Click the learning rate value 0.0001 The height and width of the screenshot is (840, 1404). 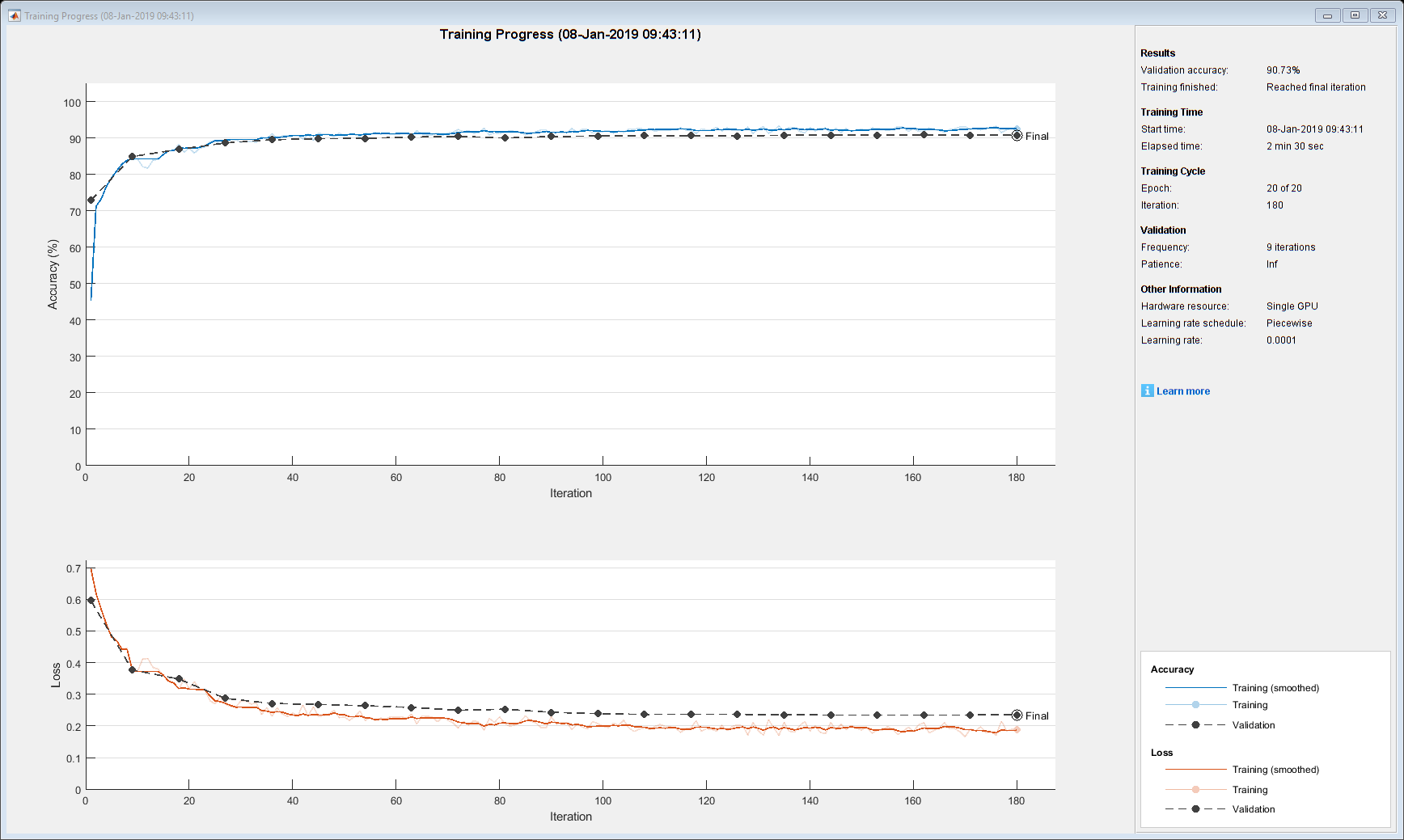1281,340
